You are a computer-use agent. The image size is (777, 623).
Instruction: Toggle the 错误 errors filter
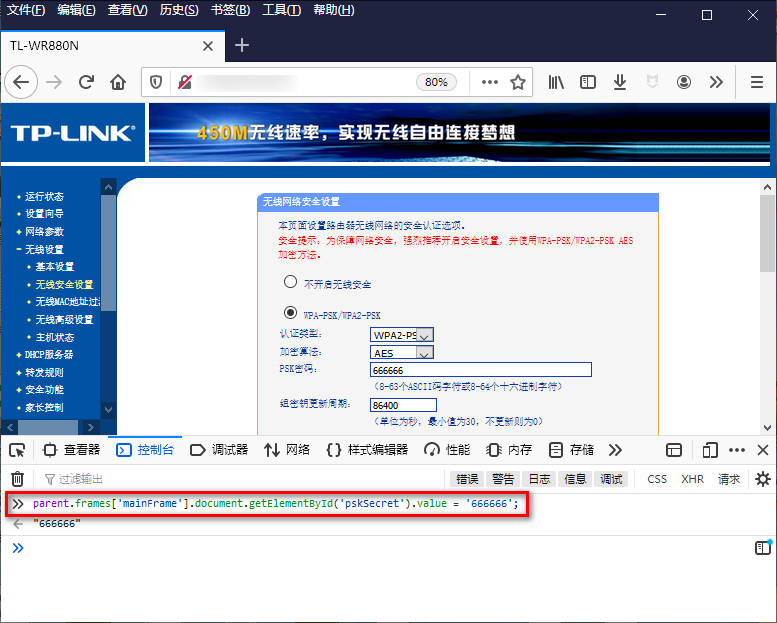coord(467,479)
